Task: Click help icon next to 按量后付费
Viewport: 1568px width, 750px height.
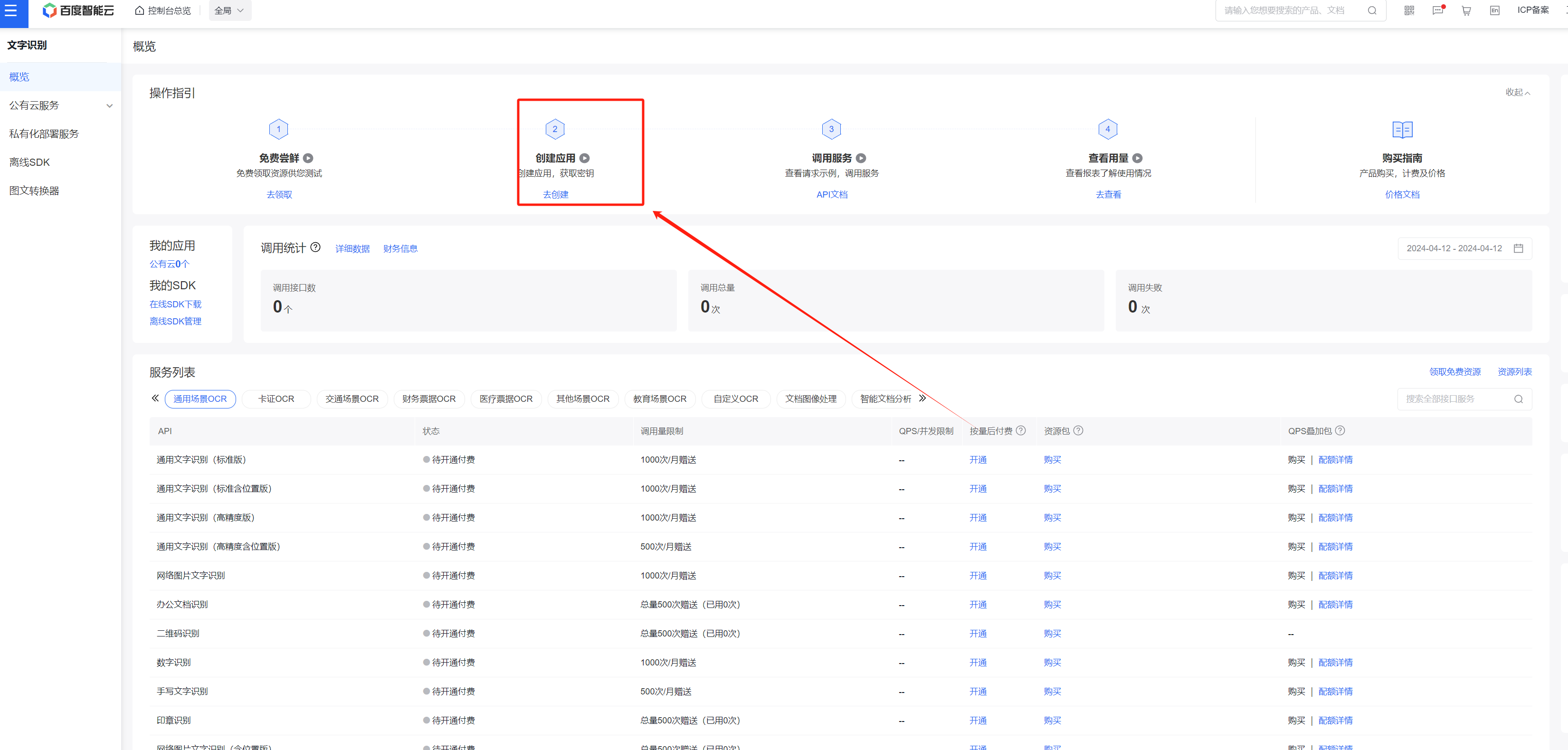Action: click(x=1021, y=431)
